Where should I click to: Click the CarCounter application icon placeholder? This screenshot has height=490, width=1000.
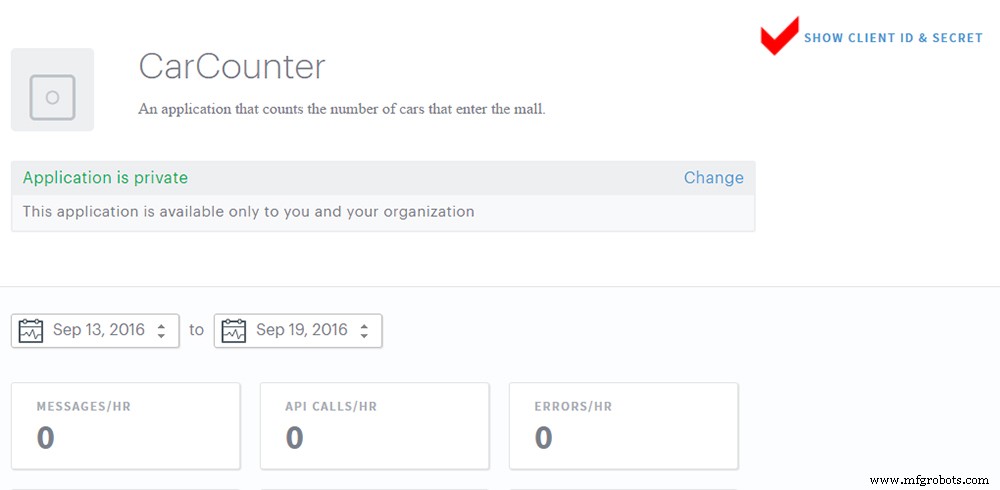pyautogui.click(x=52, y=90)
